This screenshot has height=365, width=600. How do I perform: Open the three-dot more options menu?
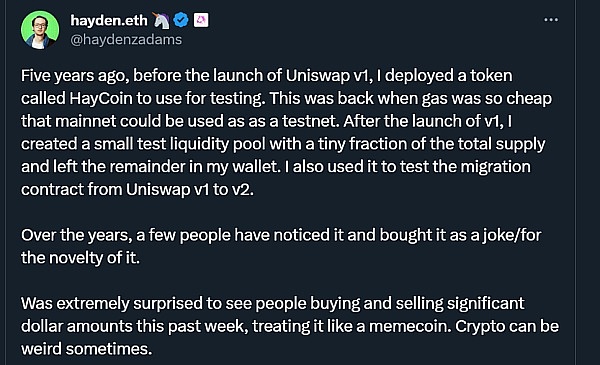(x=551, y=20)
